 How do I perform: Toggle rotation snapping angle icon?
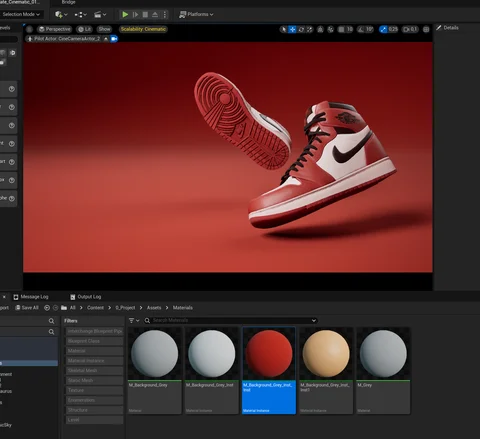pos(361,29)
